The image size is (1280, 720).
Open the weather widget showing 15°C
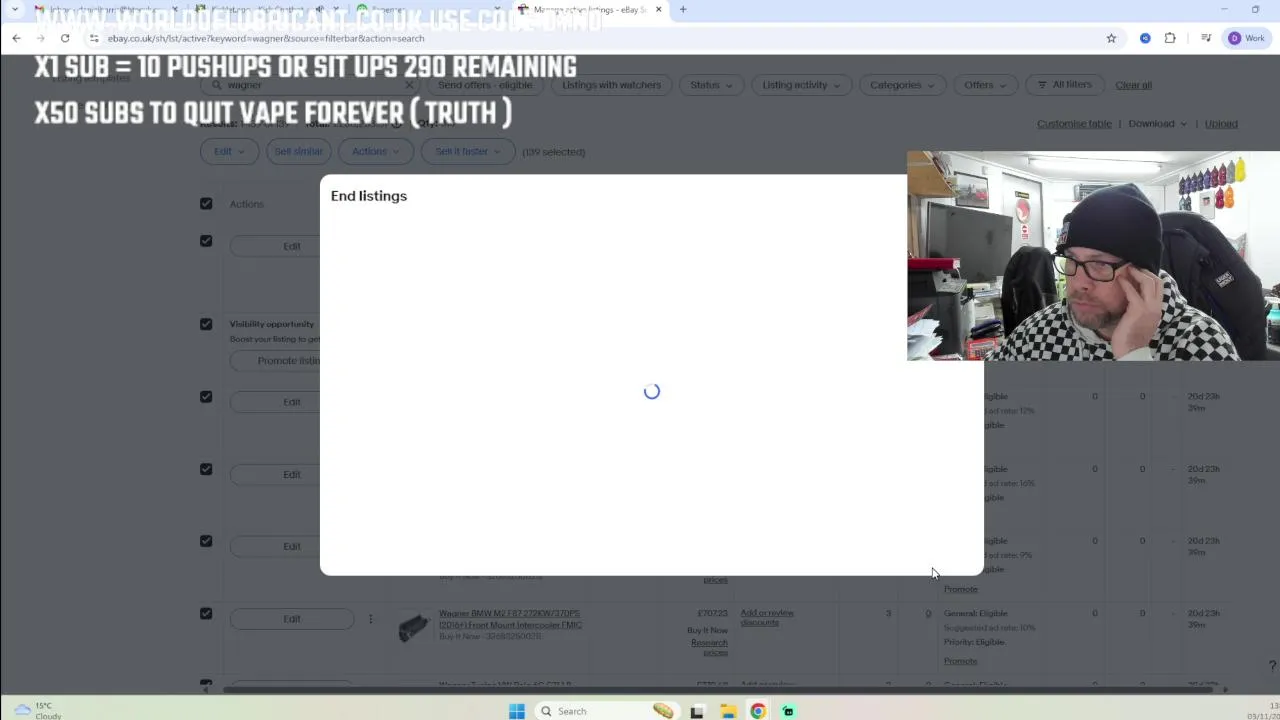pyautogui.click(x=38, y=710)
